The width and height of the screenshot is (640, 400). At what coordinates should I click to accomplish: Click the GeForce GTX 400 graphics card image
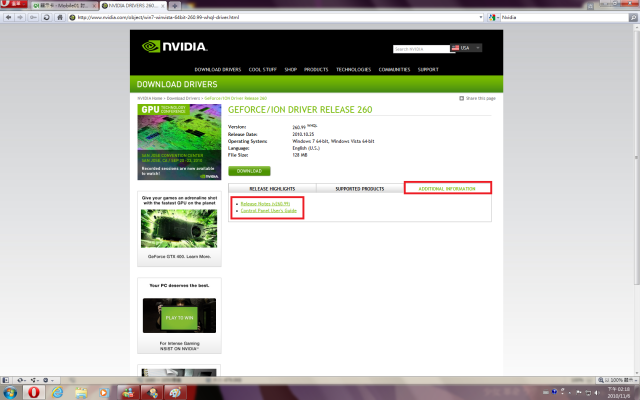(179, 229)
